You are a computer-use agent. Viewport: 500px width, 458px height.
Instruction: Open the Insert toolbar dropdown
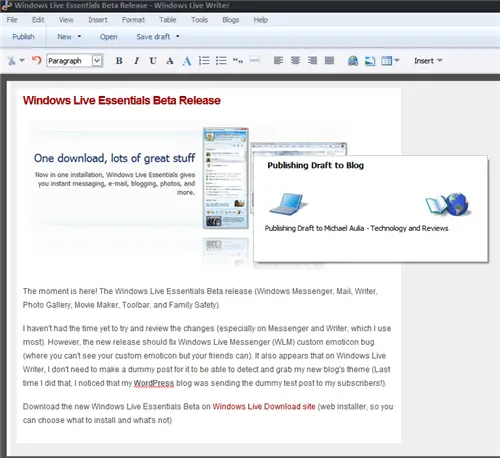point(428,61)
